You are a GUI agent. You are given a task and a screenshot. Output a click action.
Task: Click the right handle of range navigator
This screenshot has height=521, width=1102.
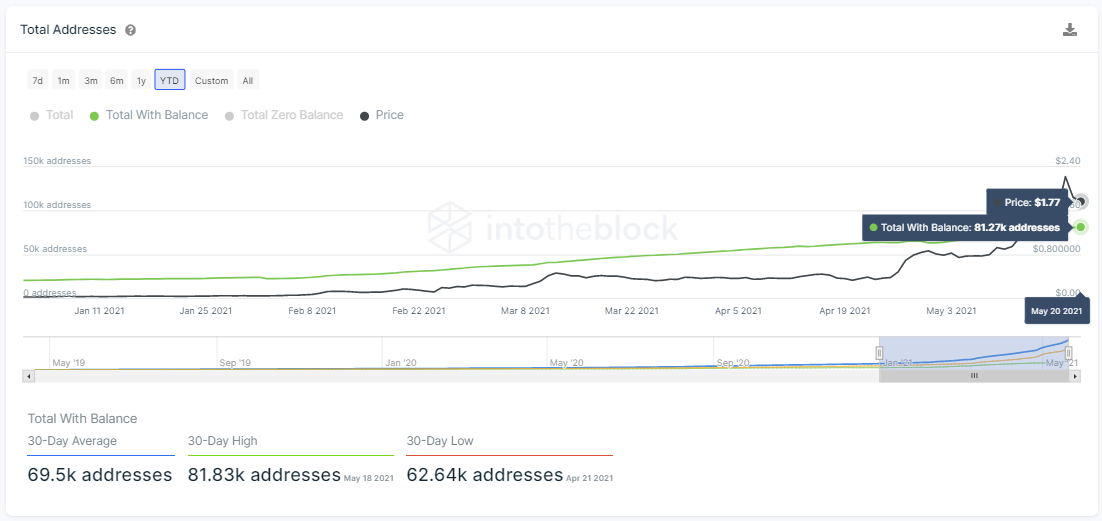pos(1068,352)
